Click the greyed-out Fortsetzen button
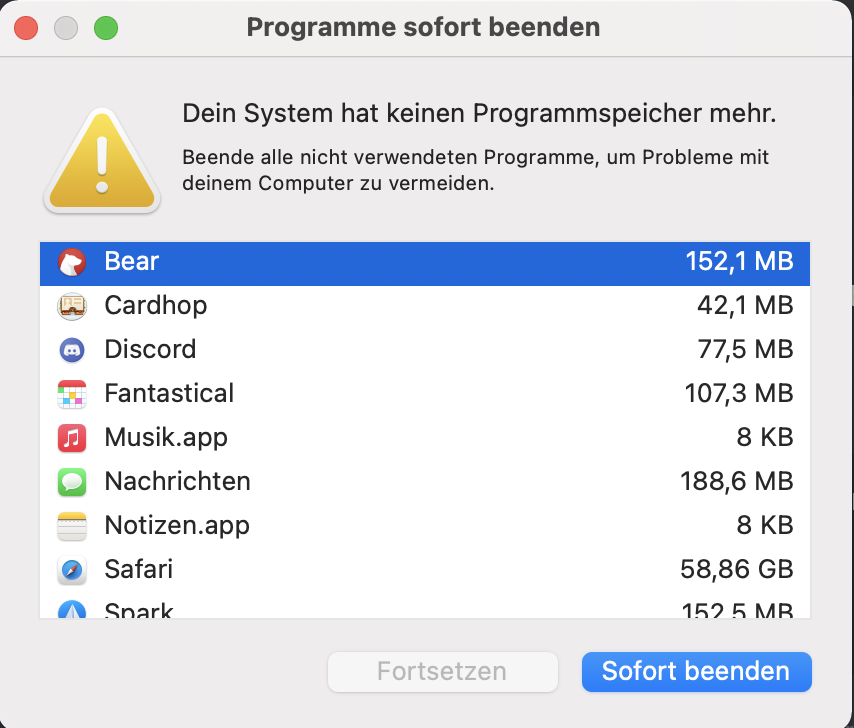The width and height of the screenshot is (854, 728). [x=442, y=672]
